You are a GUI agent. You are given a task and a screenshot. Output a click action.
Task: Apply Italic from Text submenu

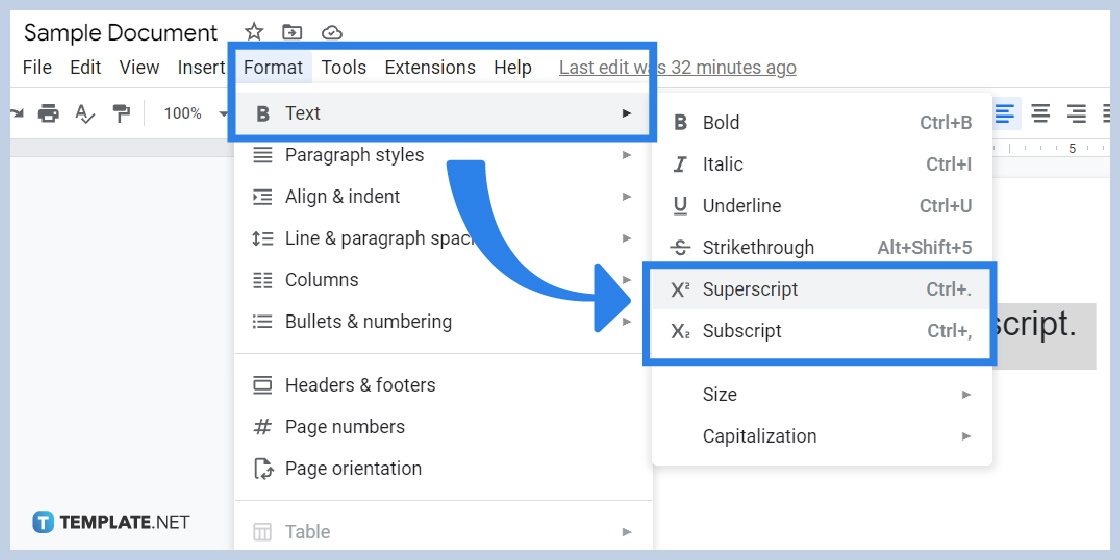(x=821, y=164)
